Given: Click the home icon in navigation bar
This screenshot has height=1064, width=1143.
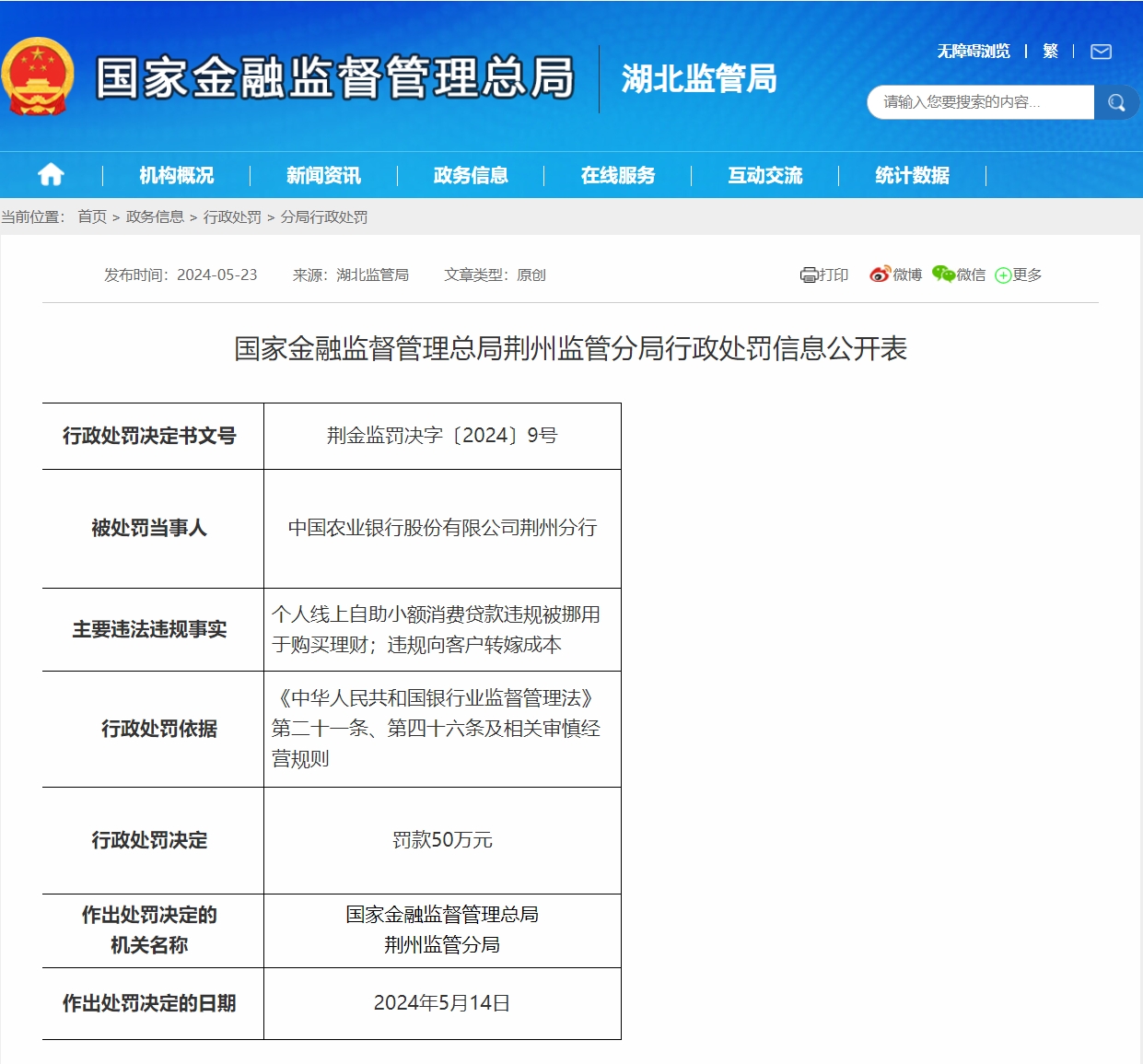Looking at the screenshot, I should tap(51, 175).
